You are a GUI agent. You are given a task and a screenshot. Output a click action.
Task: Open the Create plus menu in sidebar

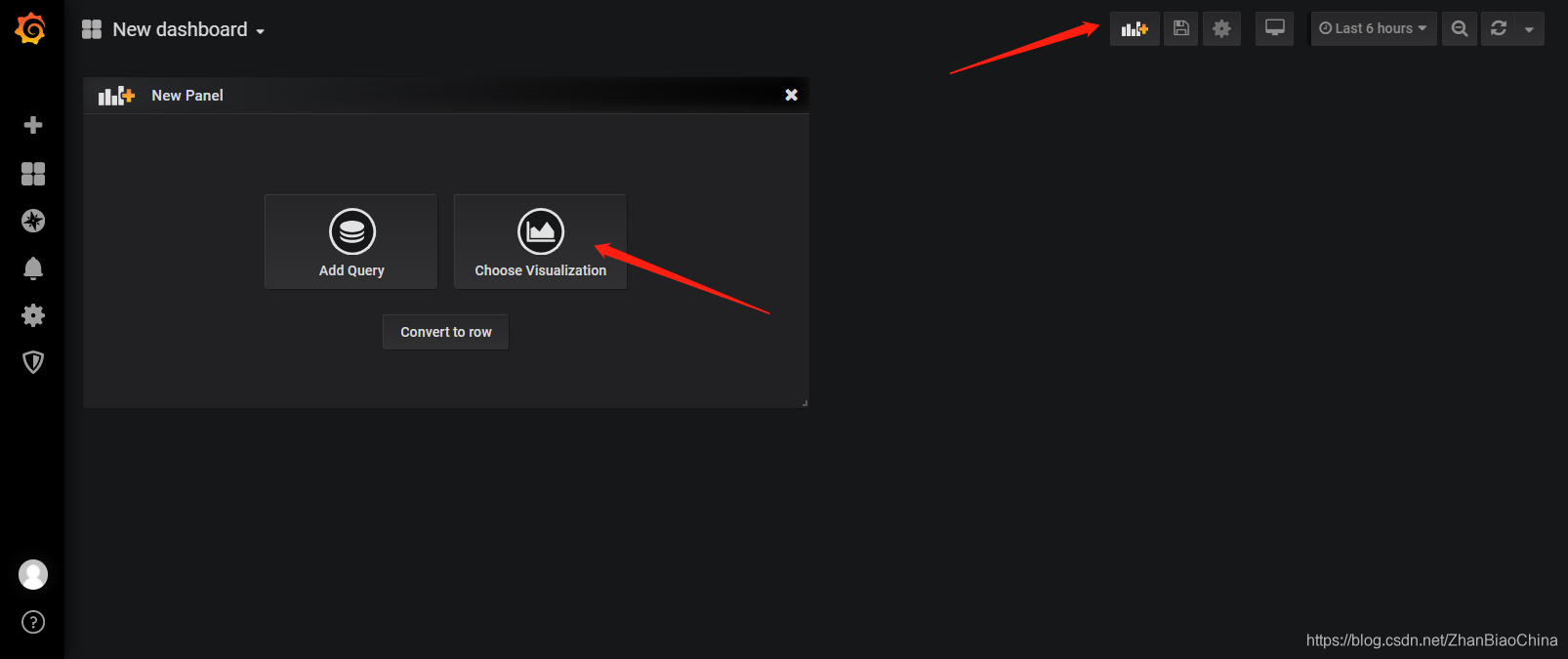[33, 125]
